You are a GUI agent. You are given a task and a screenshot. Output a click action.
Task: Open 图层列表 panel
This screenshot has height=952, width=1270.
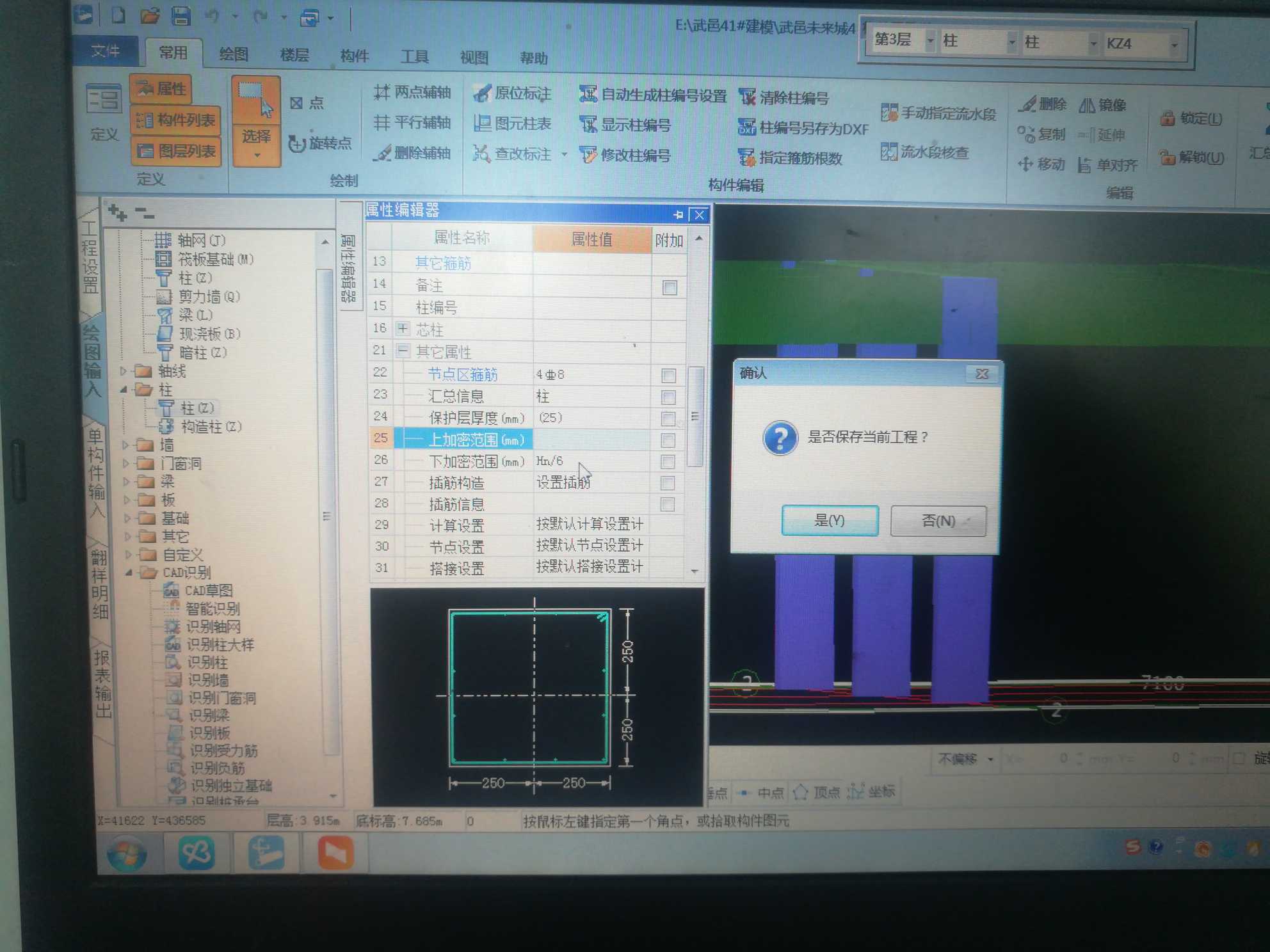click(176, 151)
